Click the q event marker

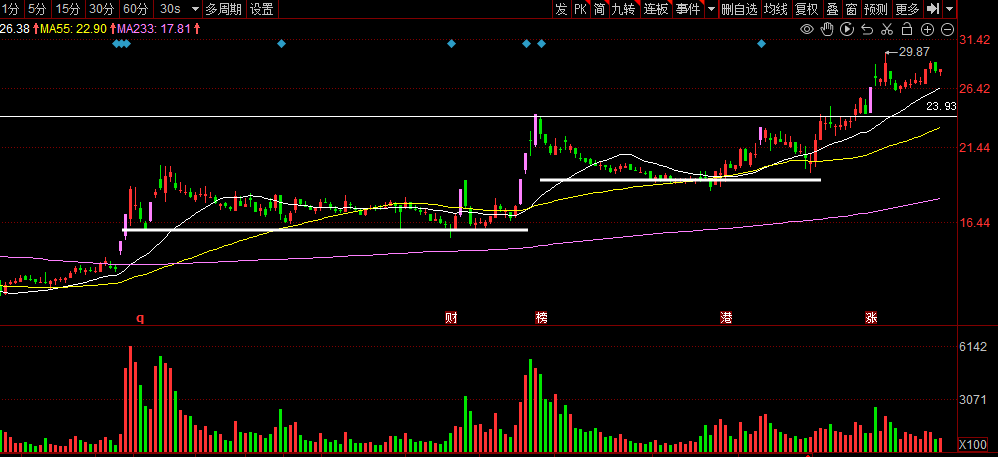point(140,318)
